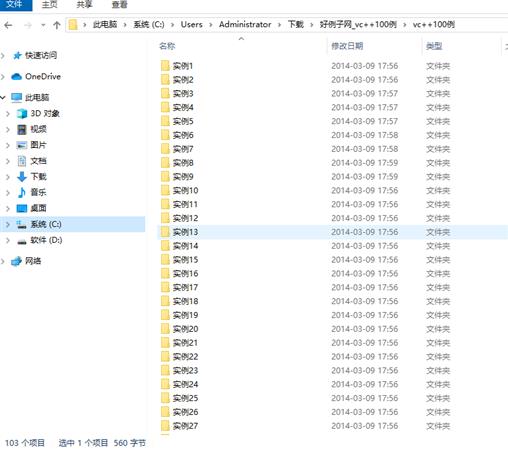Image resolution: width=508 pixels, height=449 pixels.
Task: Click Administrator in the address path
Action: click(x=245, y=25)
